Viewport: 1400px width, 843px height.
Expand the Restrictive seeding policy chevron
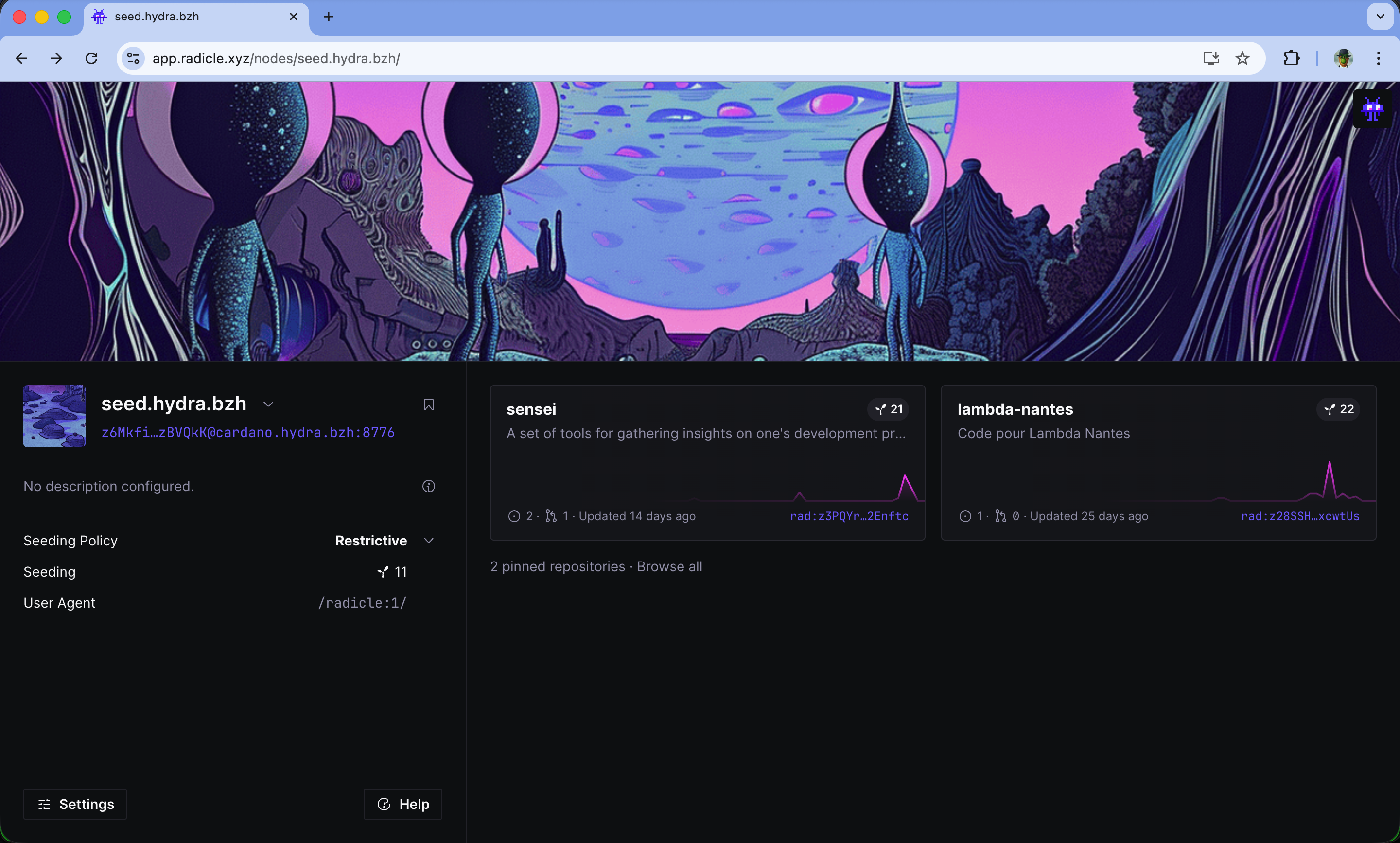(429, 540)
